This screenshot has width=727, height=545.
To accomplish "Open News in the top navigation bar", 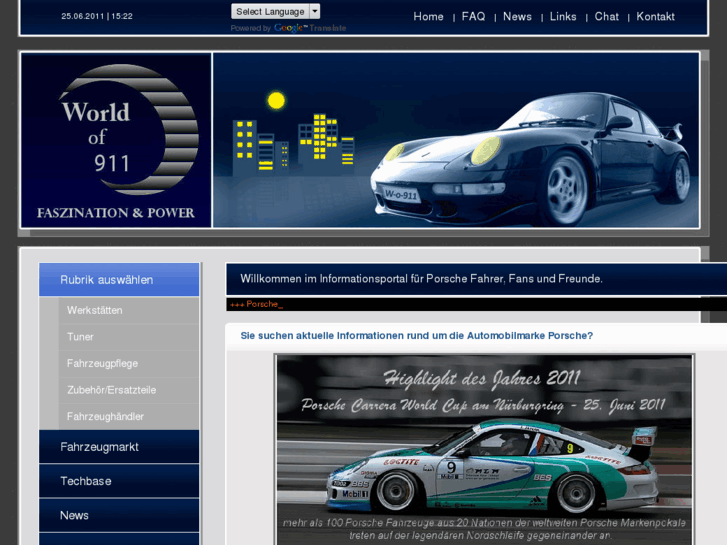I will (x=517, y=17).
